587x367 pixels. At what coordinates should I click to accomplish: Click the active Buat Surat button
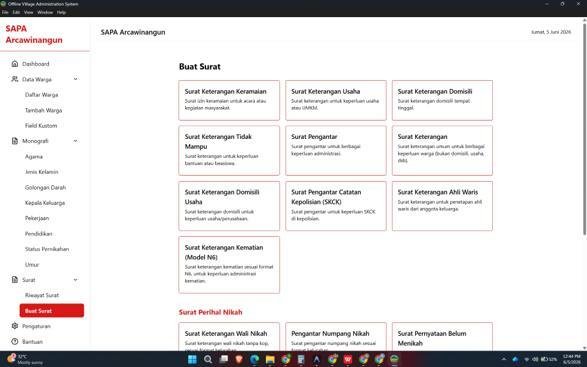[52, 310]
